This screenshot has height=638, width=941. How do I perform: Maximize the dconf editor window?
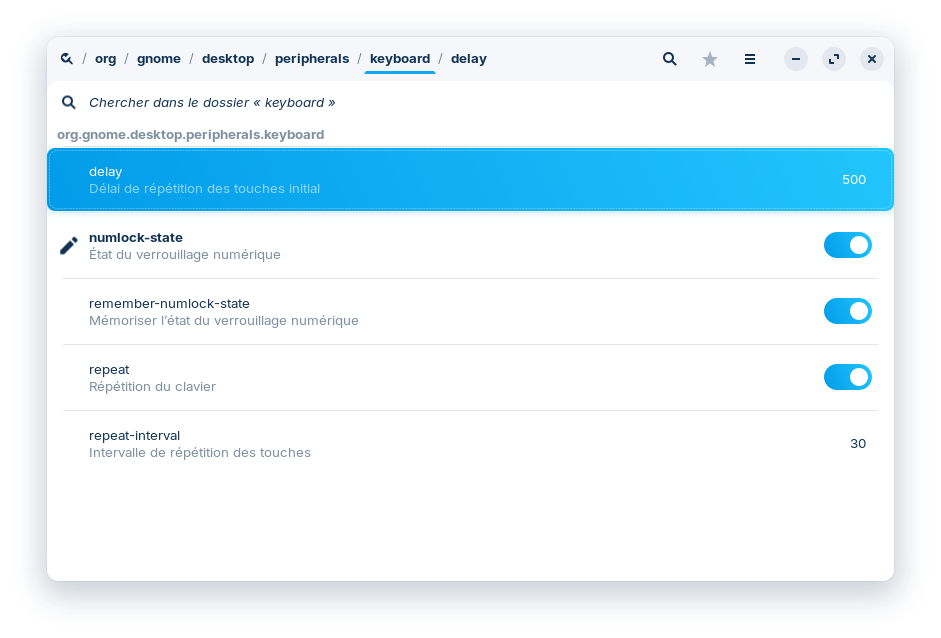(834, 59)
